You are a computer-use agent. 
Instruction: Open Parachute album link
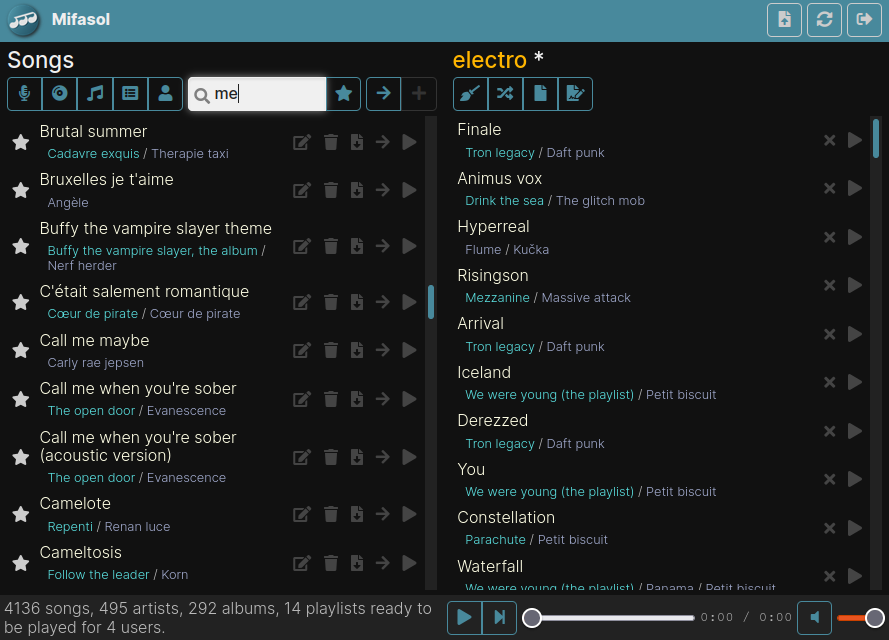click(x=496, y=540)
